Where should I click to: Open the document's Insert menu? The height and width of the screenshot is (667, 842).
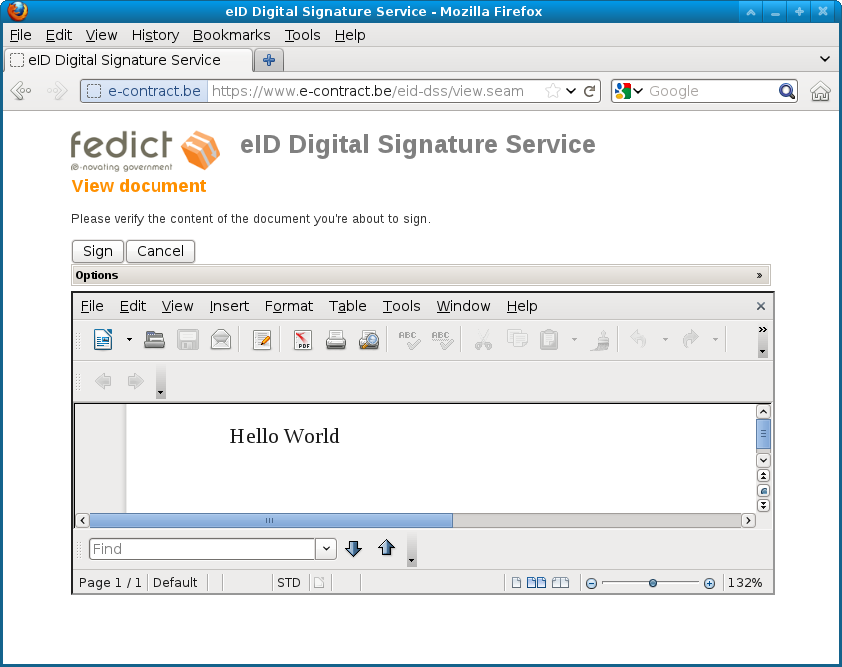click(x=229, y=306)
